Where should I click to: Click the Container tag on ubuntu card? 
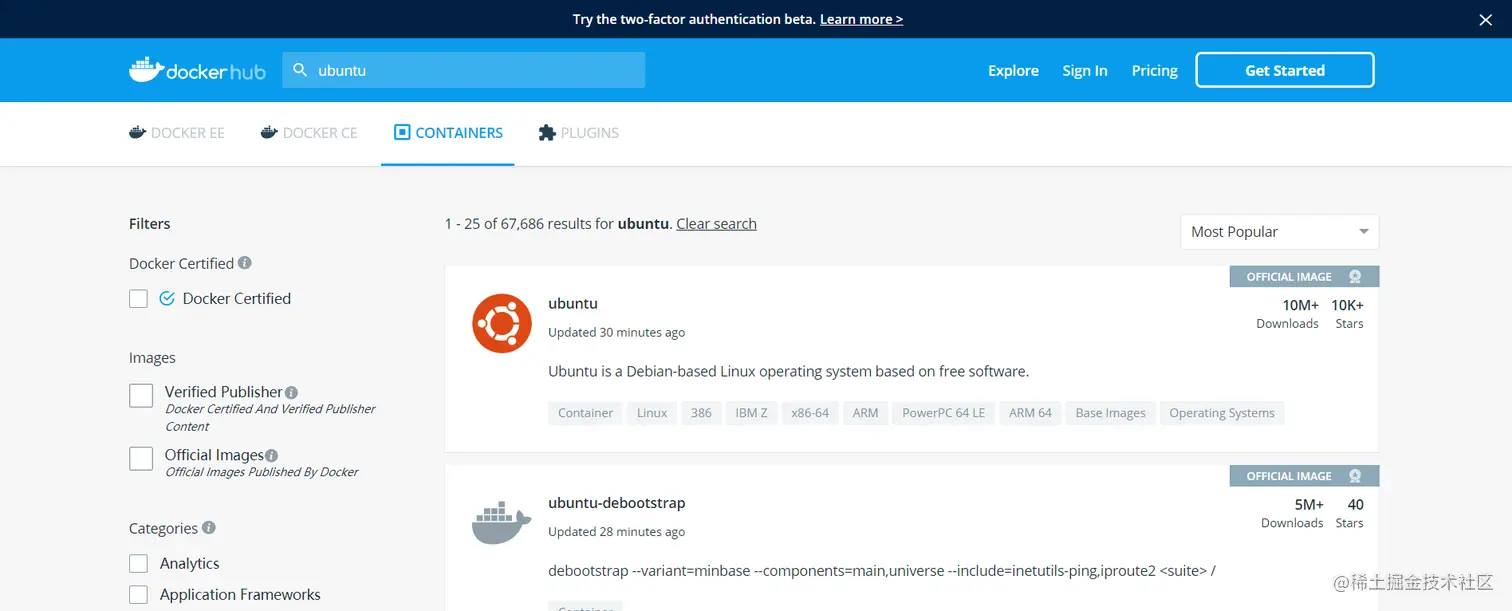(x=585, y=413)
